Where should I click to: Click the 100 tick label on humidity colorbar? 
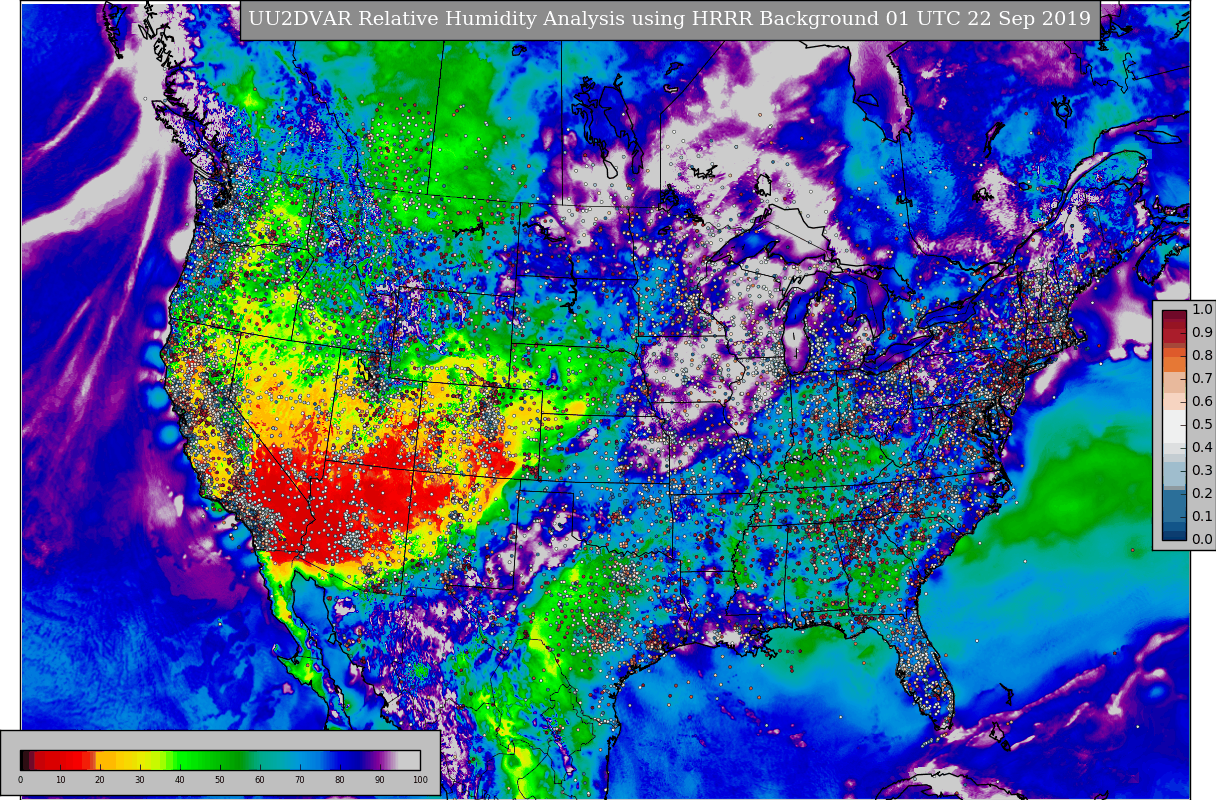click(420, 780)
